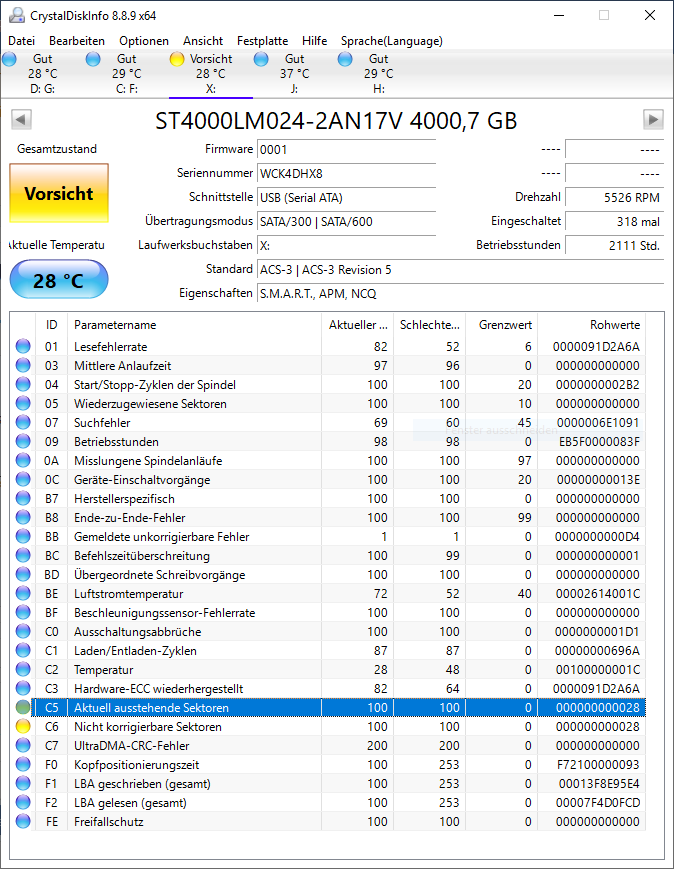This screenshot has width=674, height=869.
Task: Click the Seriennummer field WCK4DHX8
Action: click(346, 173)
